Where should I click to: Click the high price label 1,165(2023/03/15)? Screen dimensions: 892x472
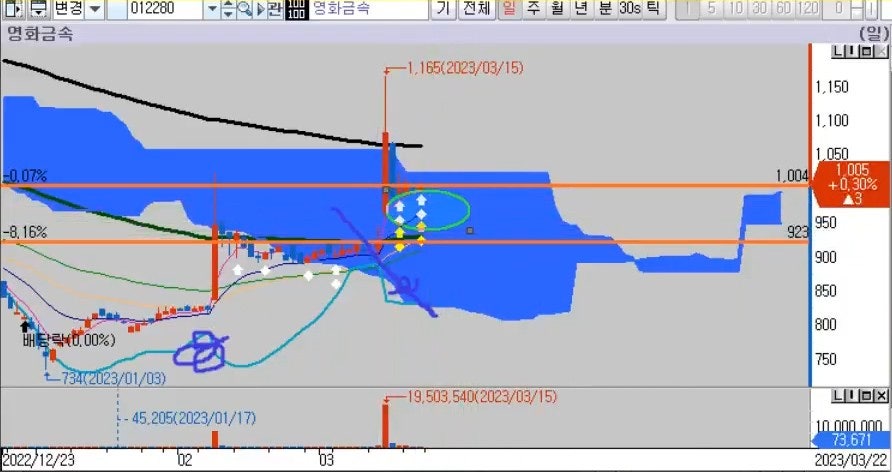[465, 68]
